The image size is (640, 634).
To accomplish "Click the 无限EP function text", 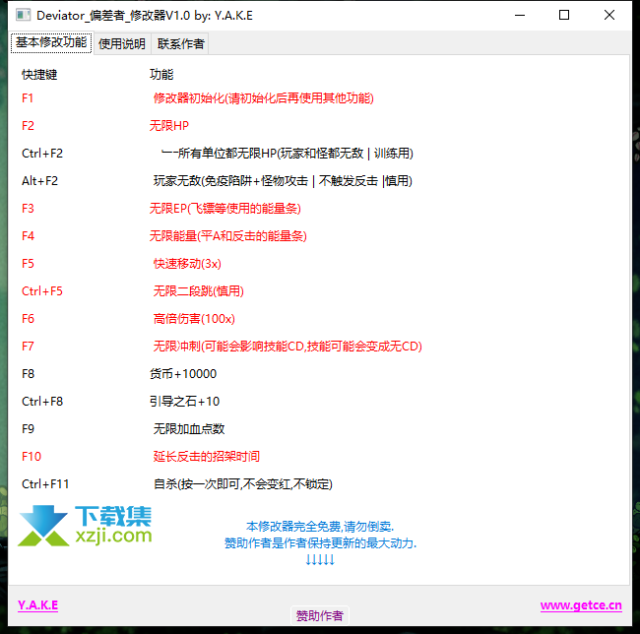I will (225, 209).
